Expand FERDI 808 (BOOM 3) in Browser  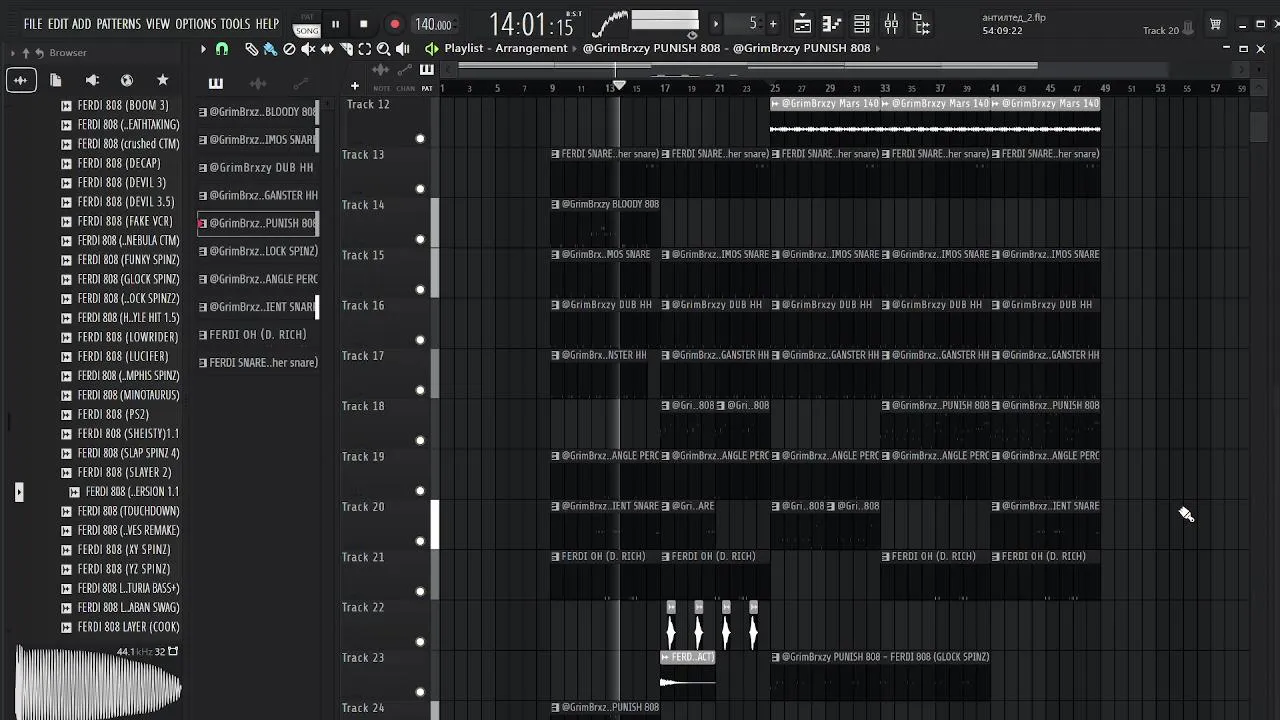pyautogui.click(x=66, y=105)
